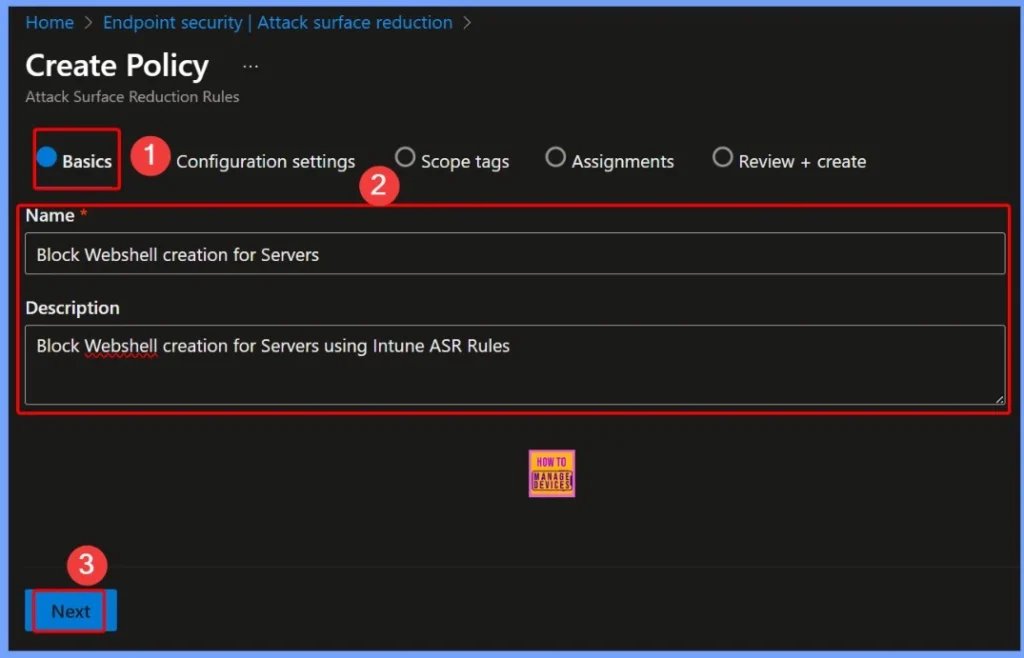Viewport: 1024px width, 658px height.
Task: Click the breadcrumb chevron after Home
Action: click(88, 22)
